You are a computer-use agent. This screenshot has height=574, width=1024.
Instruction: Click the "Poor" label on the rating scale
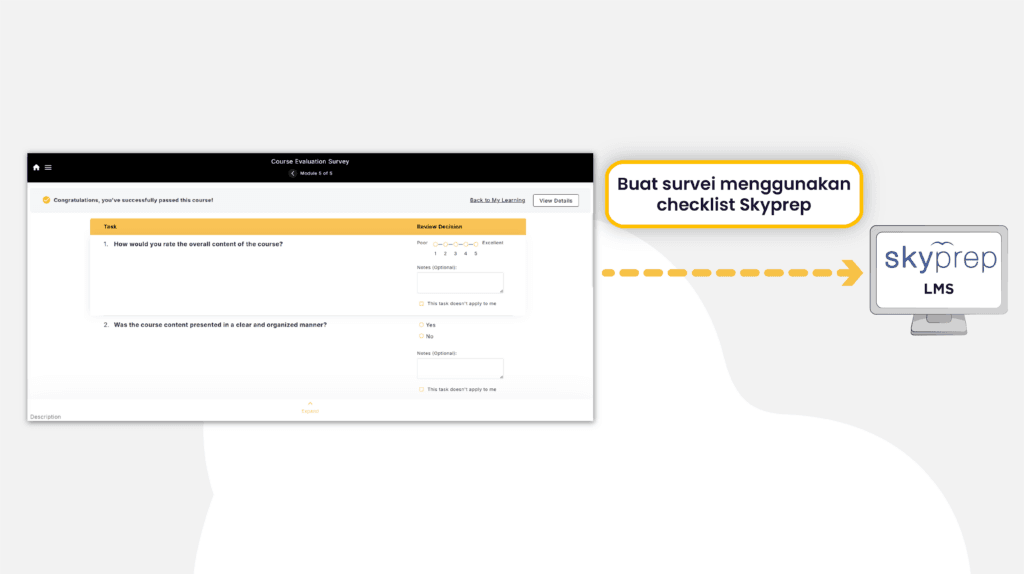point(422,243)
